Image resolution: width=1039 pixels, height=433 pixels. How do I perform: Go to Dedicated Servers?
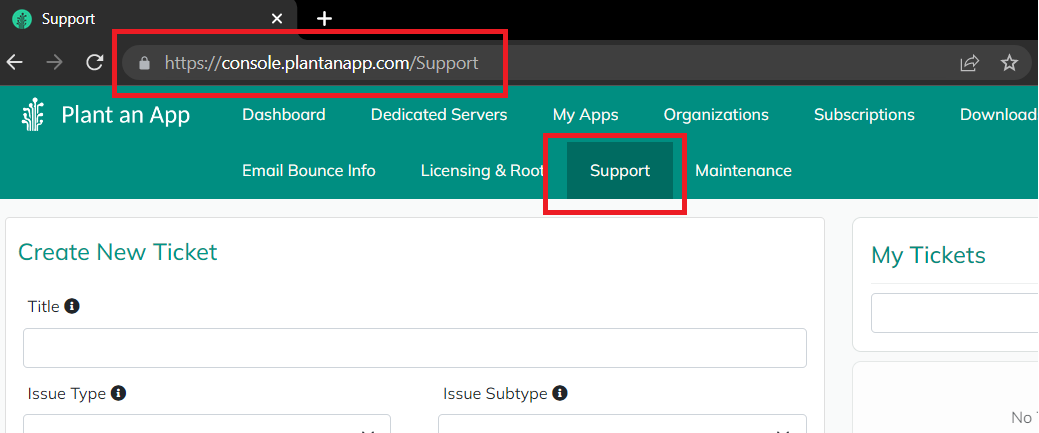(x=439, y=115)
